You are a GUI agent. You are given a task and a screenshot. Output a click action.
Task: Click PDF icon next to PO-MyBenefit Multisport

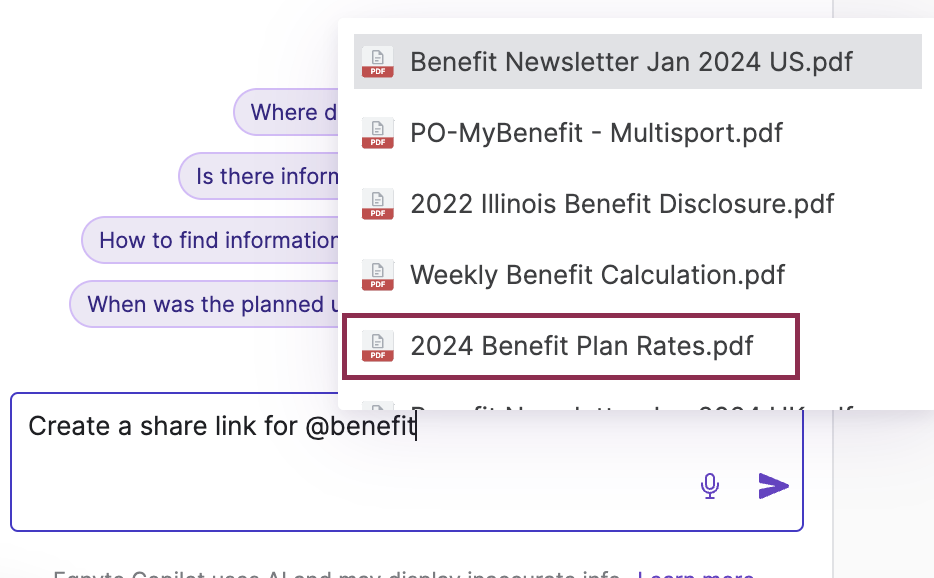point(378,133)
